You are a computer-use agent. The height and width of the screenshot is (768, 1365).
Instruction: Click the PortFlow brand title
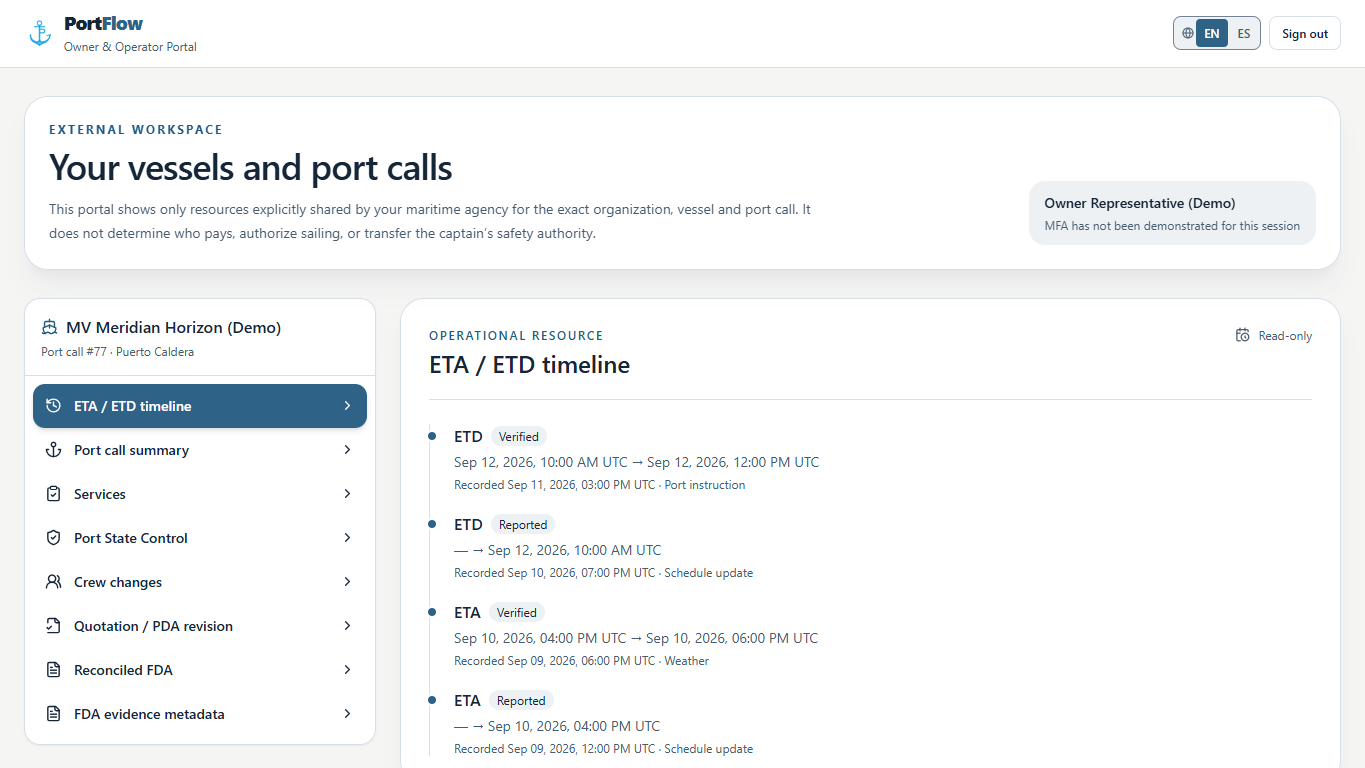[103, 23]
